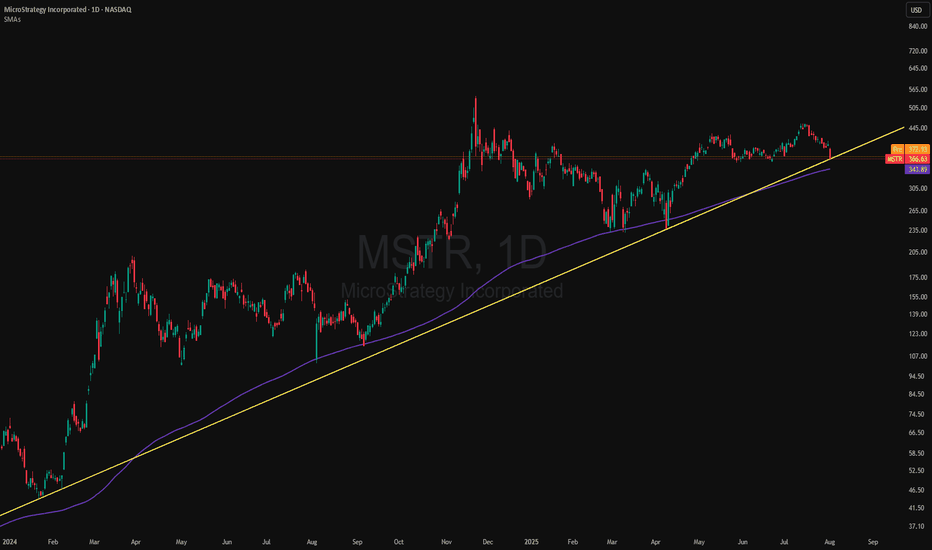
Task: Click the 37.10 price axis label
Action: [x=918, y=527]
